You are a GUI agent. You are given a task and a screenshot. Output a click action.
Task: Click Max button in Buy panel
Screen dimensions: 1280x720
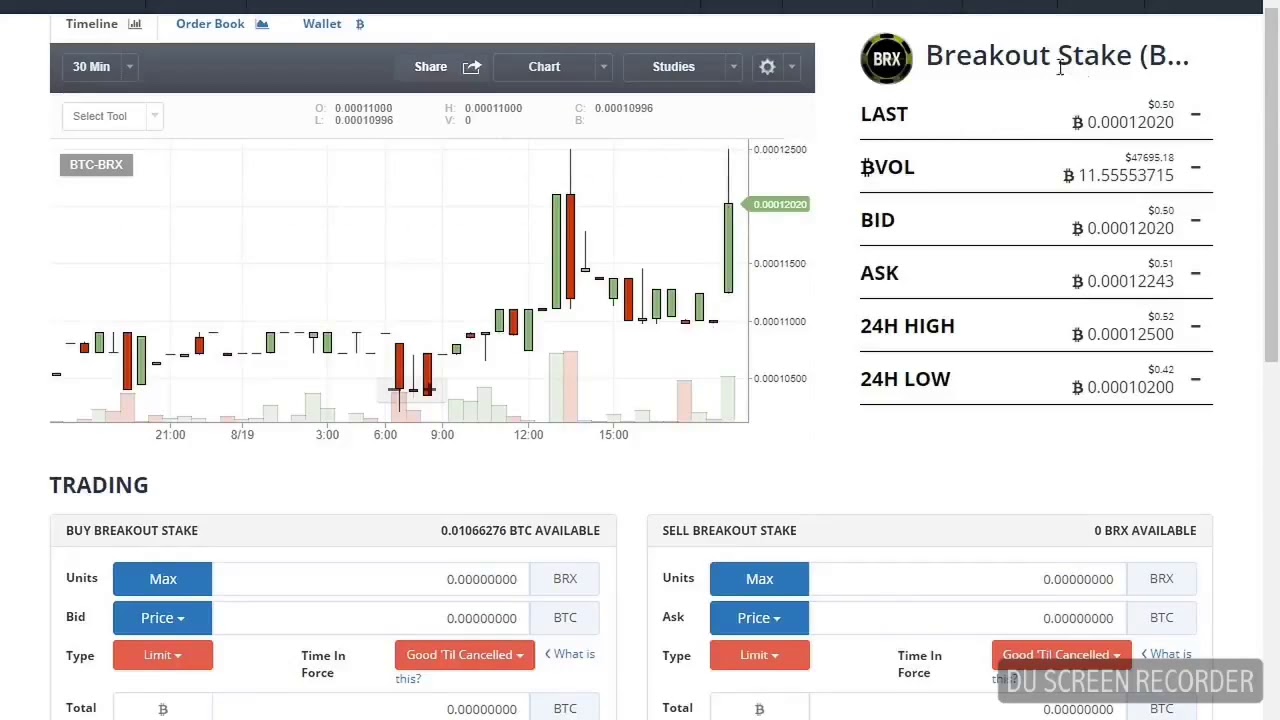point(162,579)
